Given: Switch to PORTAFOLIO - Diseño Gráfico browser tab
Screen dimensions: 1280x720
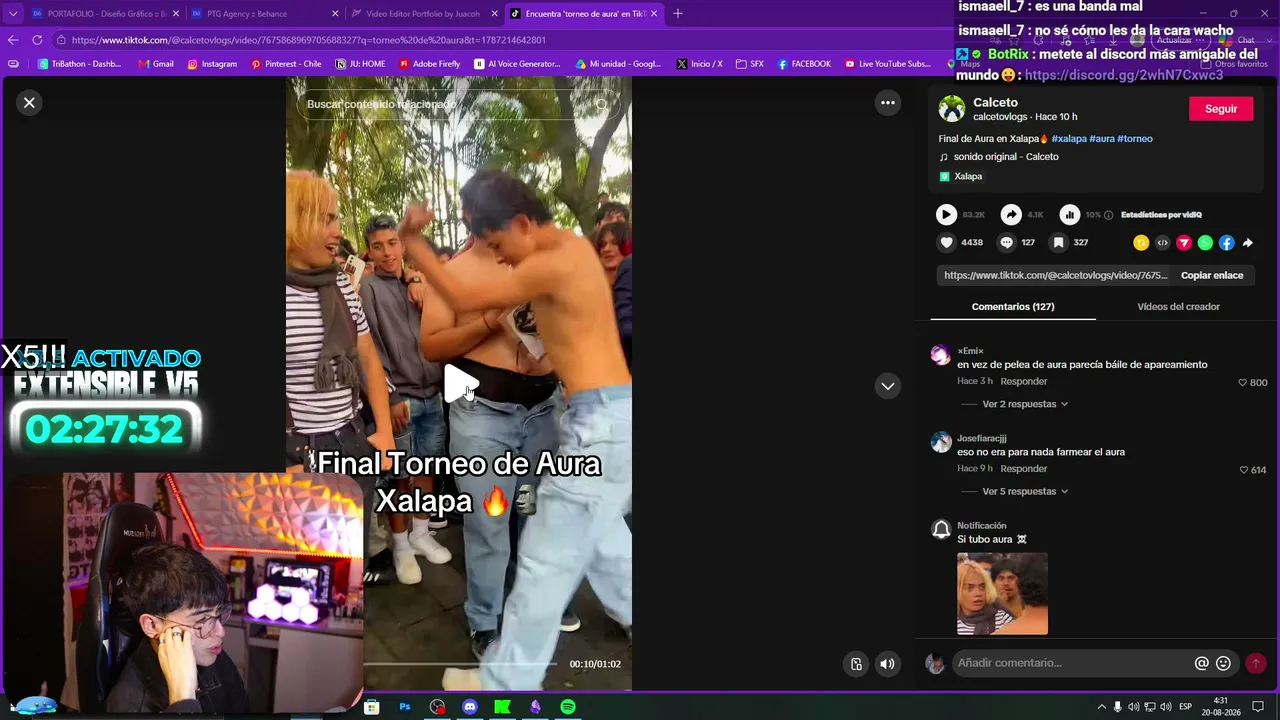Looking at the screenshot, I should click(x=105, y=14).
